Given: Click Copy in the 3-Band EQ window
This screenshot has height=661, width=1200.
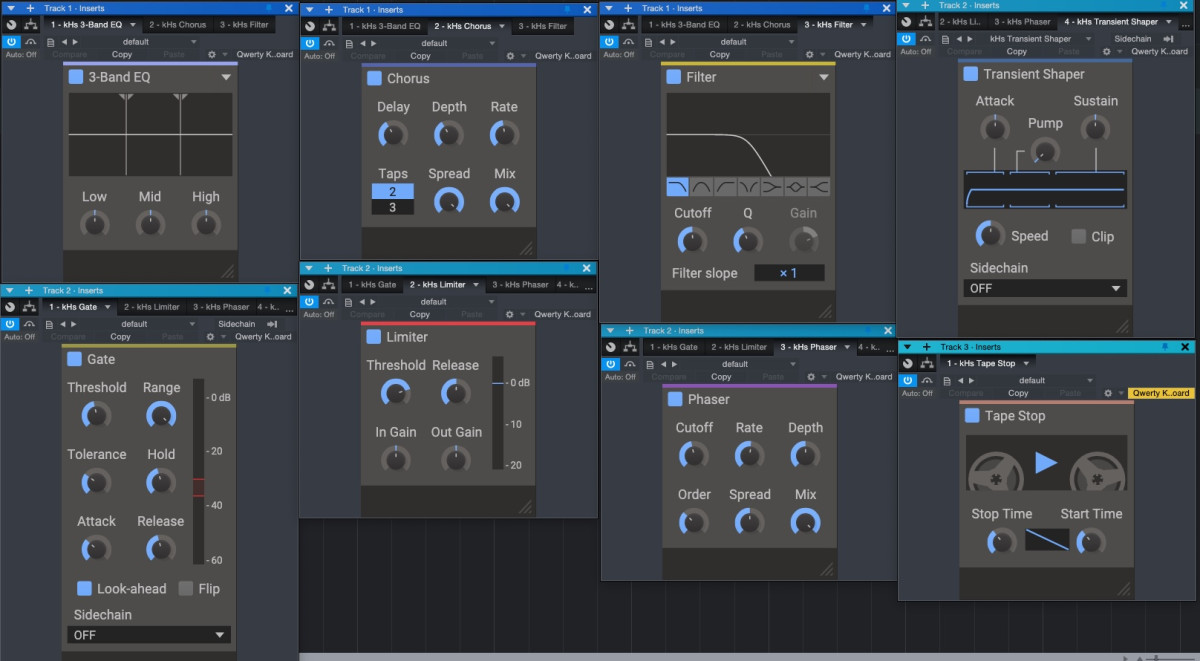Looking at the screenshot, I should point(121,55).
